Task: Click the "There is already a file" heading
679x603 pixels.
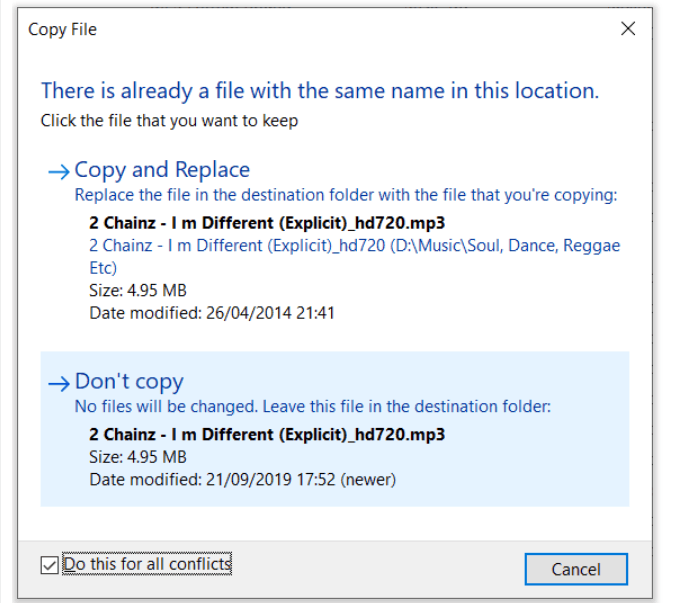Action: pyautogui.click(x=320, y=91)
